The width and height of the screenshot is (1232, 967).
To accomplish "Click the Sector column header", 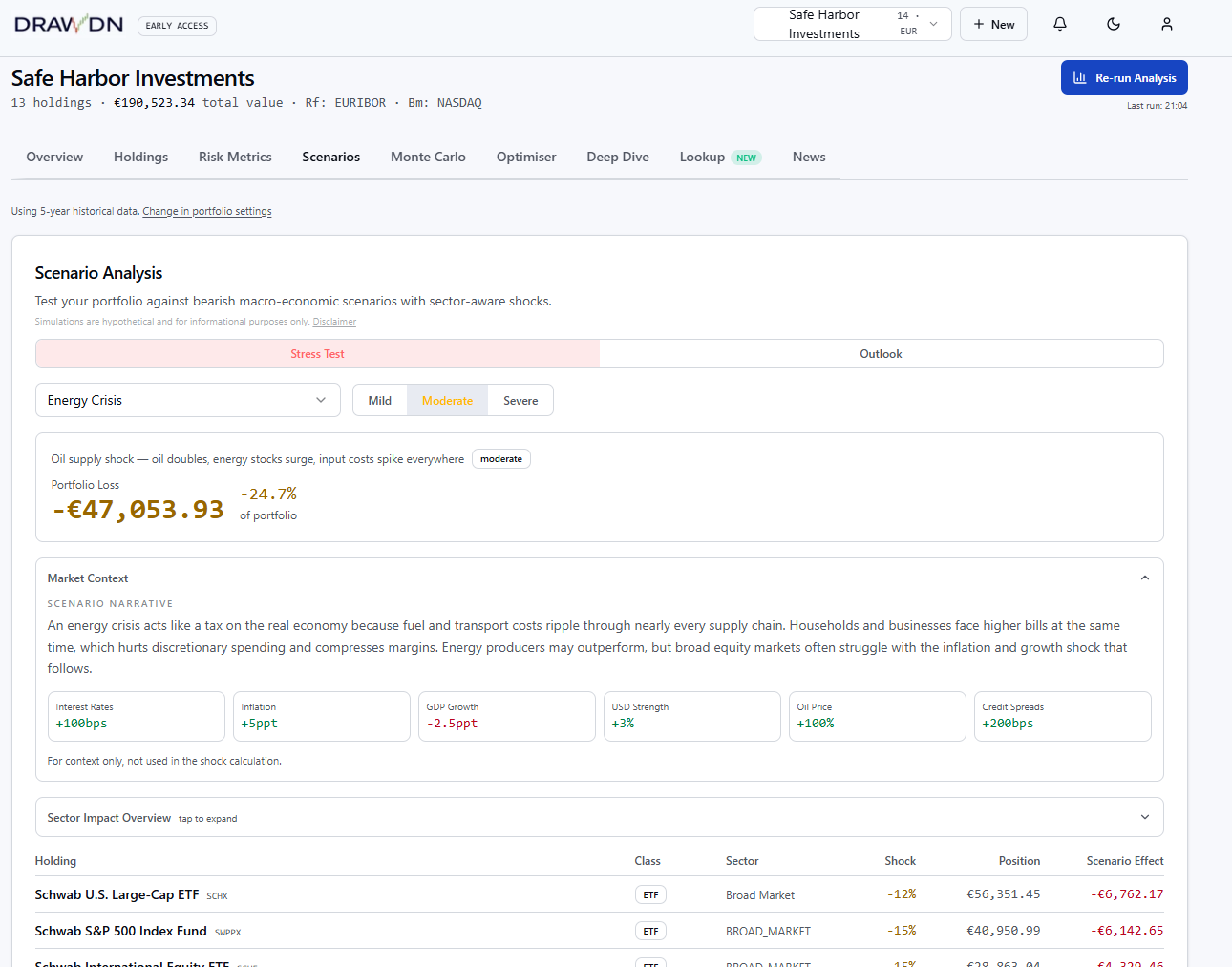I will [742, 861].
